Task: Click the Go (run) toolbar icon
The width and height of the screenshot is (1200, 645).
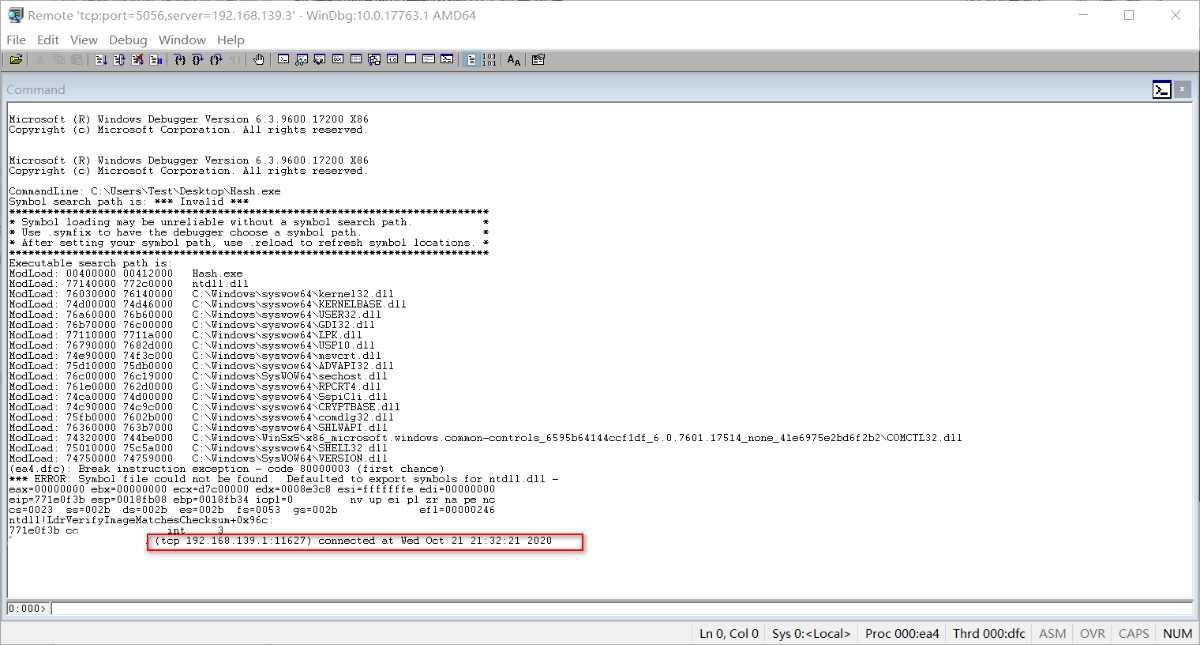Action: (x=101, y=60)
